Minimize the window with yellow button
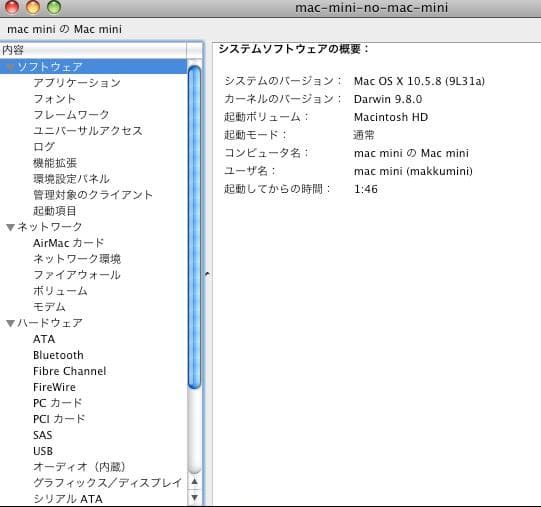The image size is (541, 507). pyautogui.click(x=33, y=7)
